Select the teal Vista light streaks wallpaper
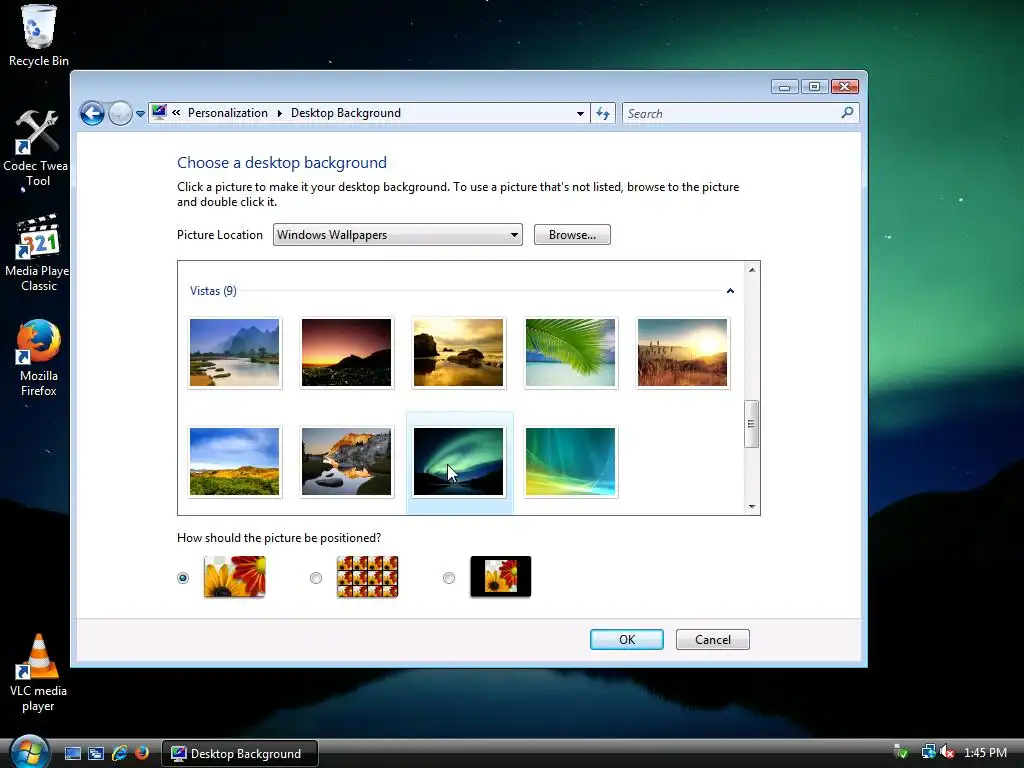This screenshot has width=1024, height=768. point(570,462)
